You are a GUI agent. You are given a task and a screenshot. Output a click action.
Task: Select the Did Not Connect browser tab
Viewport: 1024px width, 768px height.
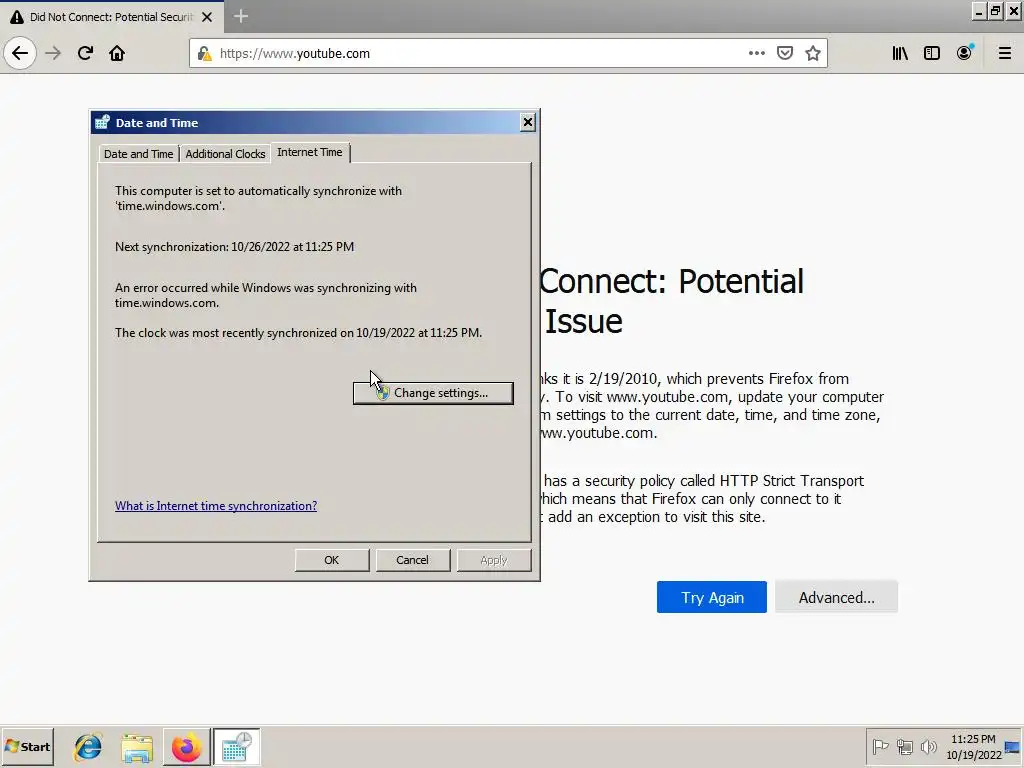(111, 17)
